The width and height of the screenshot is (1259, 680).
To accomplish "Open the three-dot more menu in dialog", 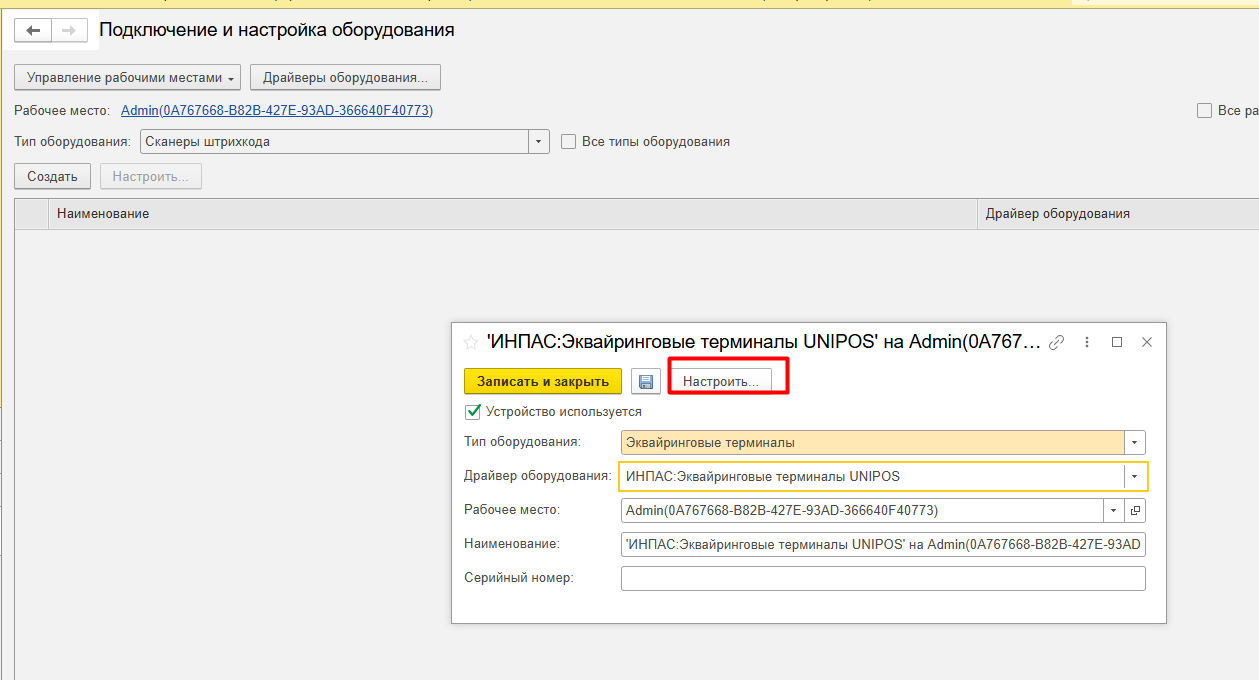I will tap(1087, 342).
